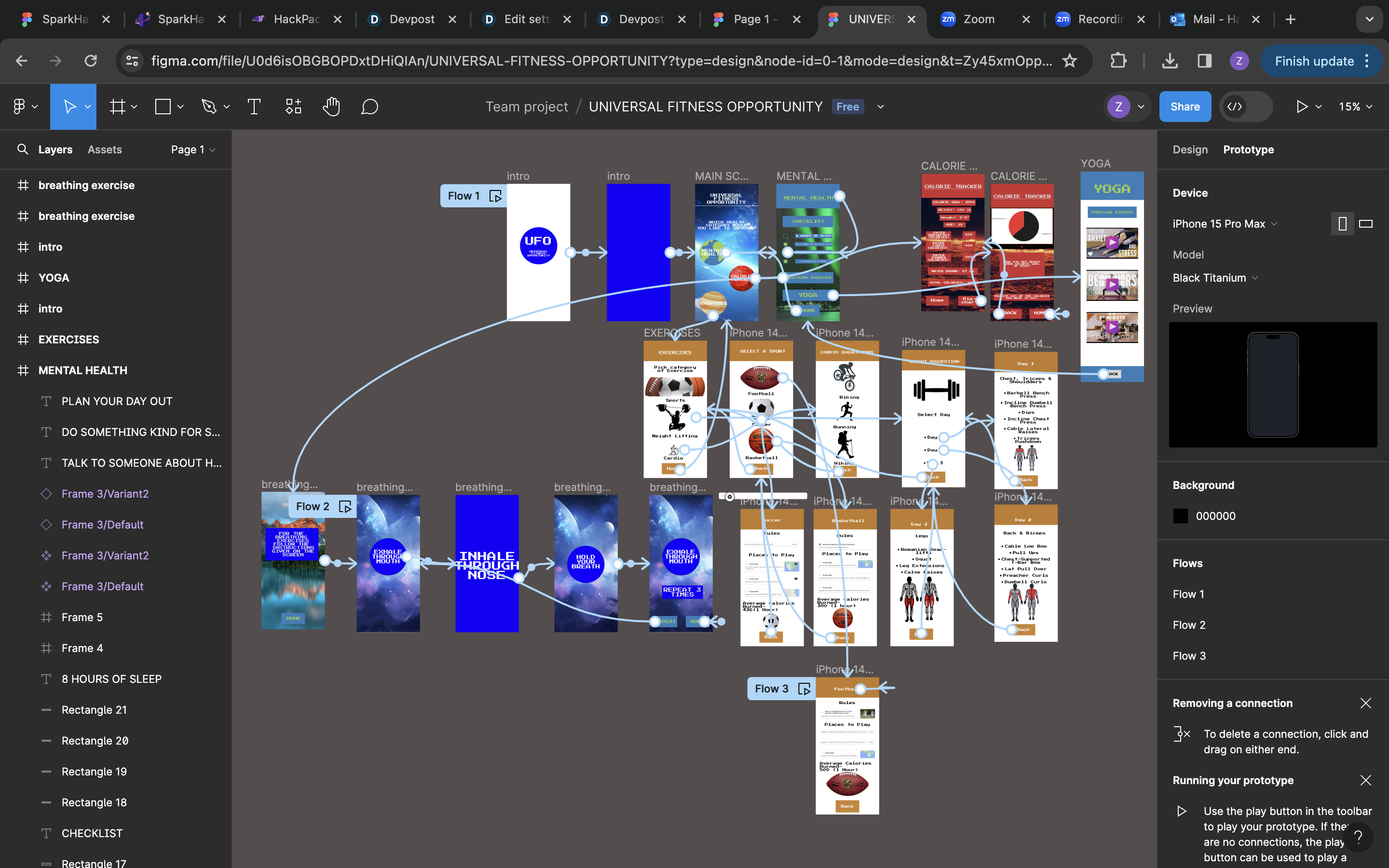This screenshot has width=1389, height=868.
Task: Select the Comment tool
Action: point(369,107)
